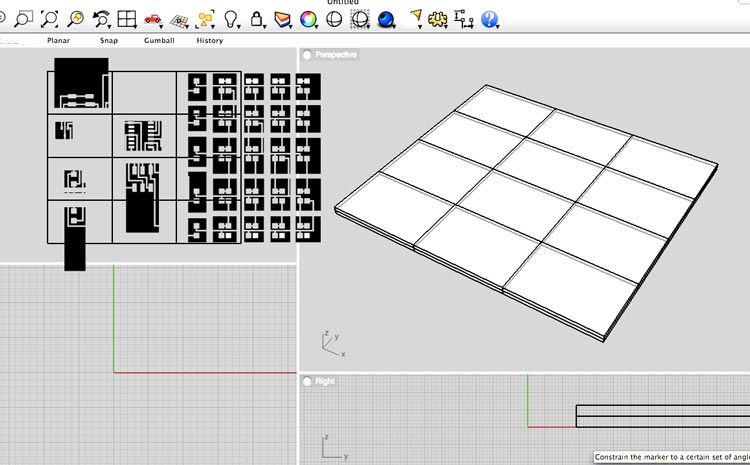This screenshot has height=465, width=750.
Task: Click the Zoom Extents icon
Action: [x=49, y=19]
